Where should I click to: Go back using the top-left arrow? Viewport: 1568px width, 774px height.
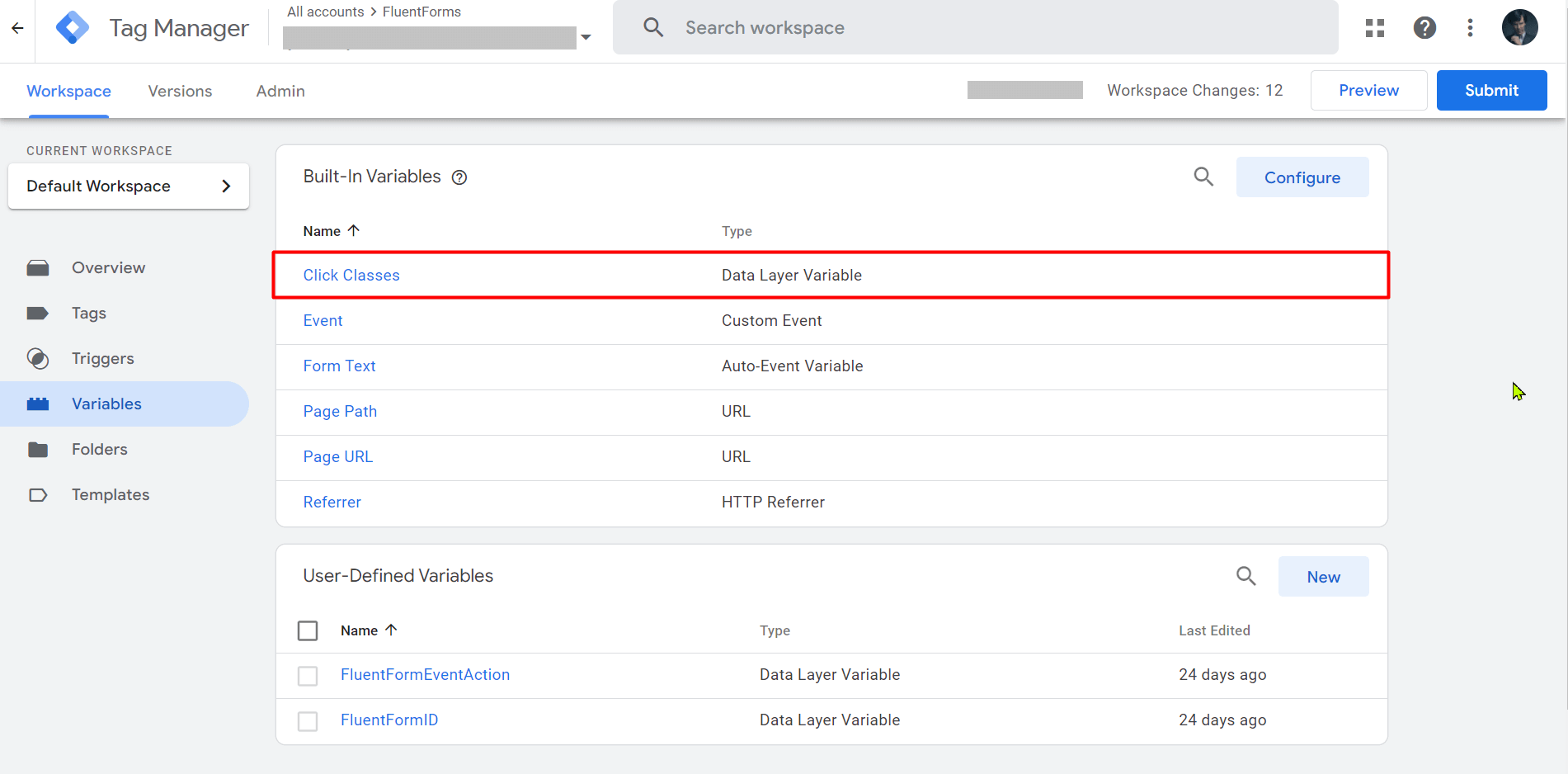click(x=17, y=28)
